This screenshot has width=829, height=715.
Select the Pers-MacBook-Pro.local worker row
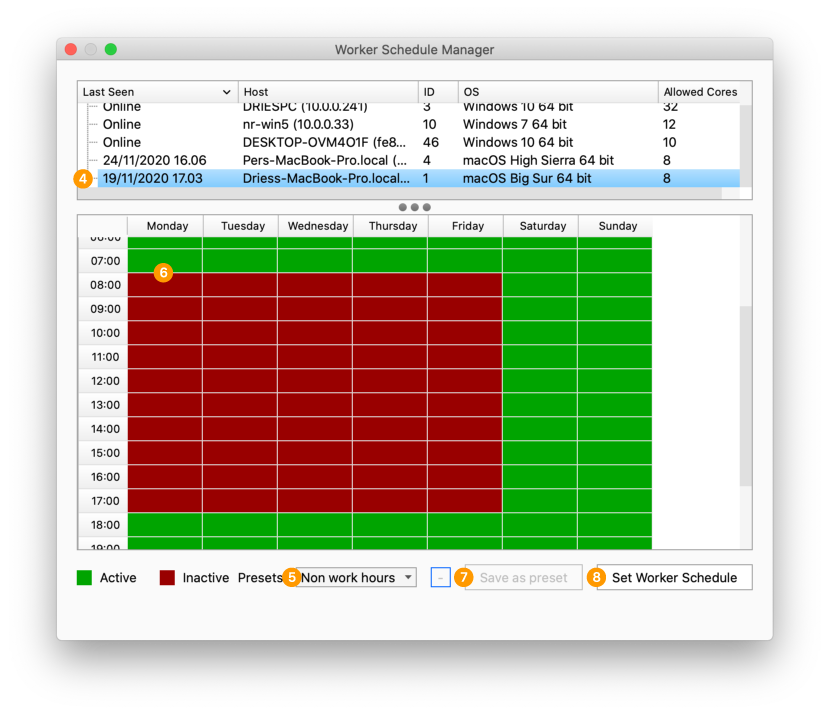tap(326, 160)
